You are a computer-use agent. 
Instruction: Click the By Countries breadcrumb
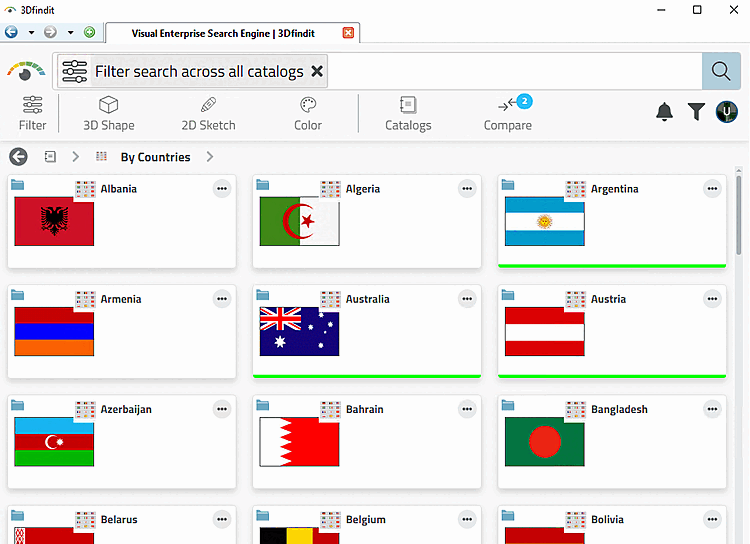pos(155,157)
